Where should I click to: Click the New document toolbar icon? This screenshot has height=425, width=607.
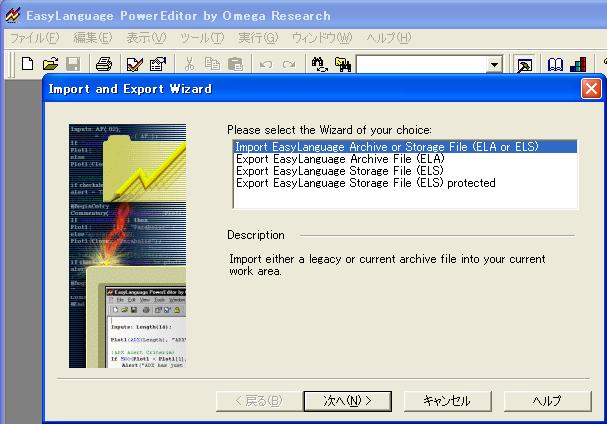(x=27, y=64)
